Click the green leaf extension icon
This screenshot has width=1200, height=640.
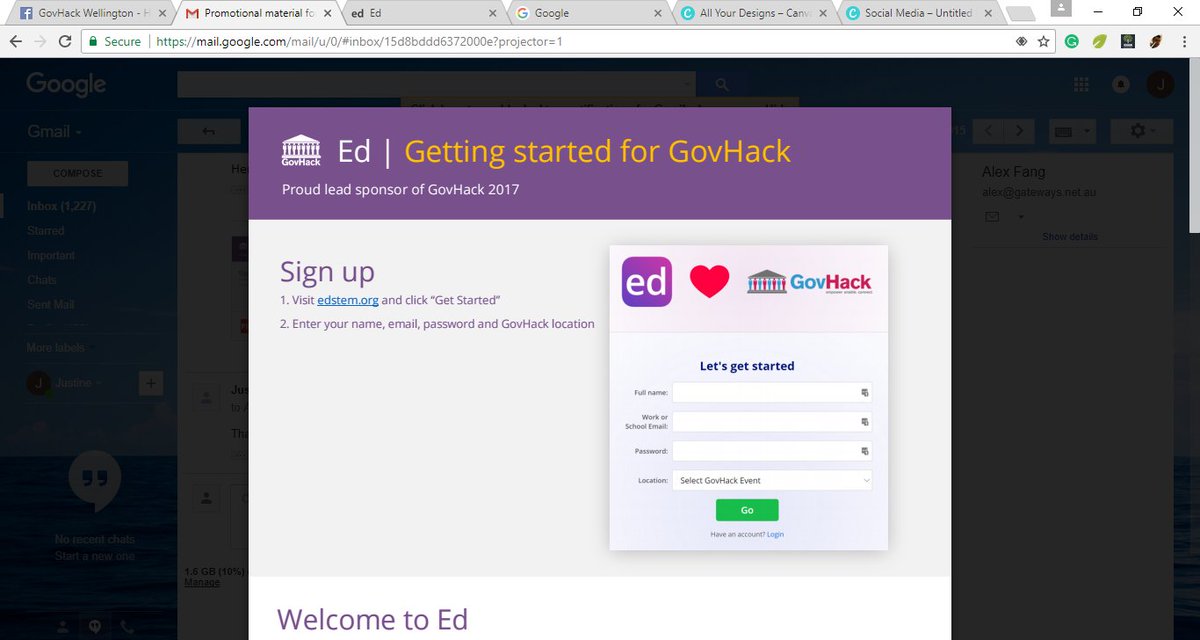(1099, 42)
